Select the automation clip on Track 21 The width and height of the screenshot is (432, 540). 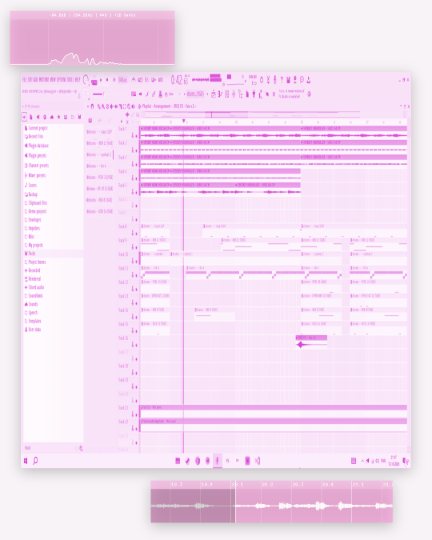click(273, 411)
